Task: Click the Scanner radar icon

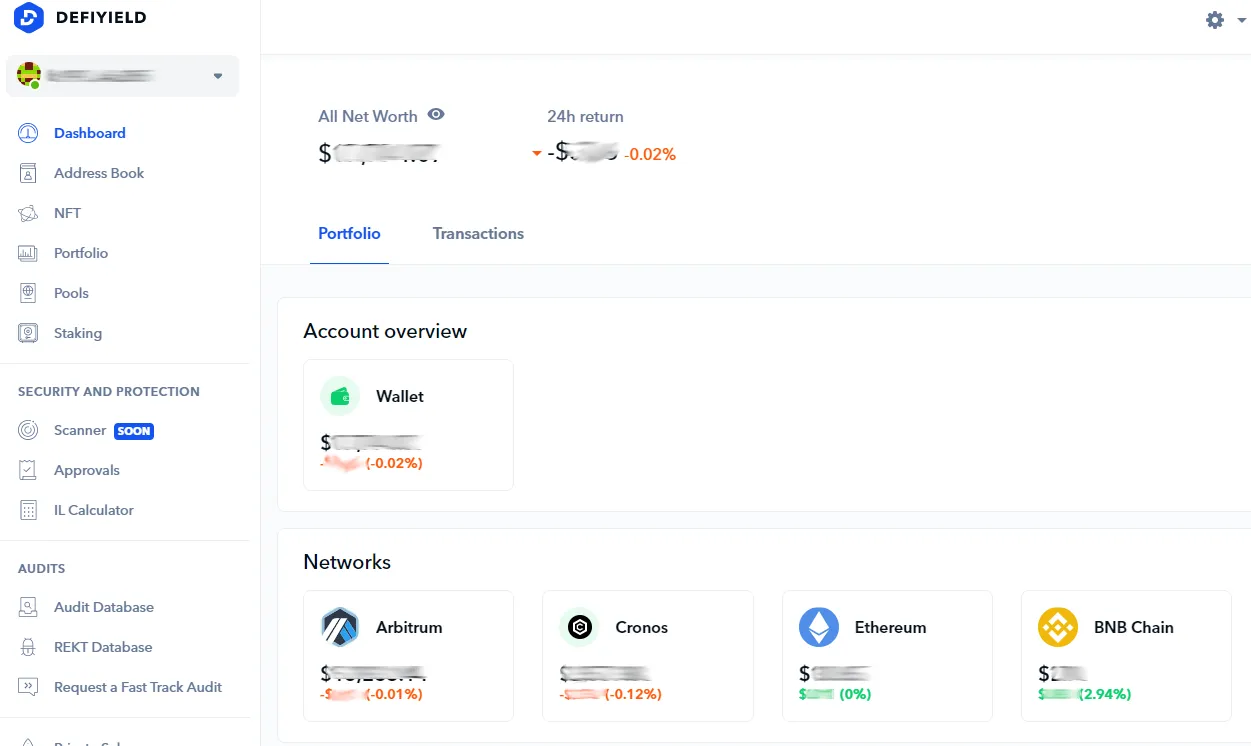Action: tap(28, 430)
